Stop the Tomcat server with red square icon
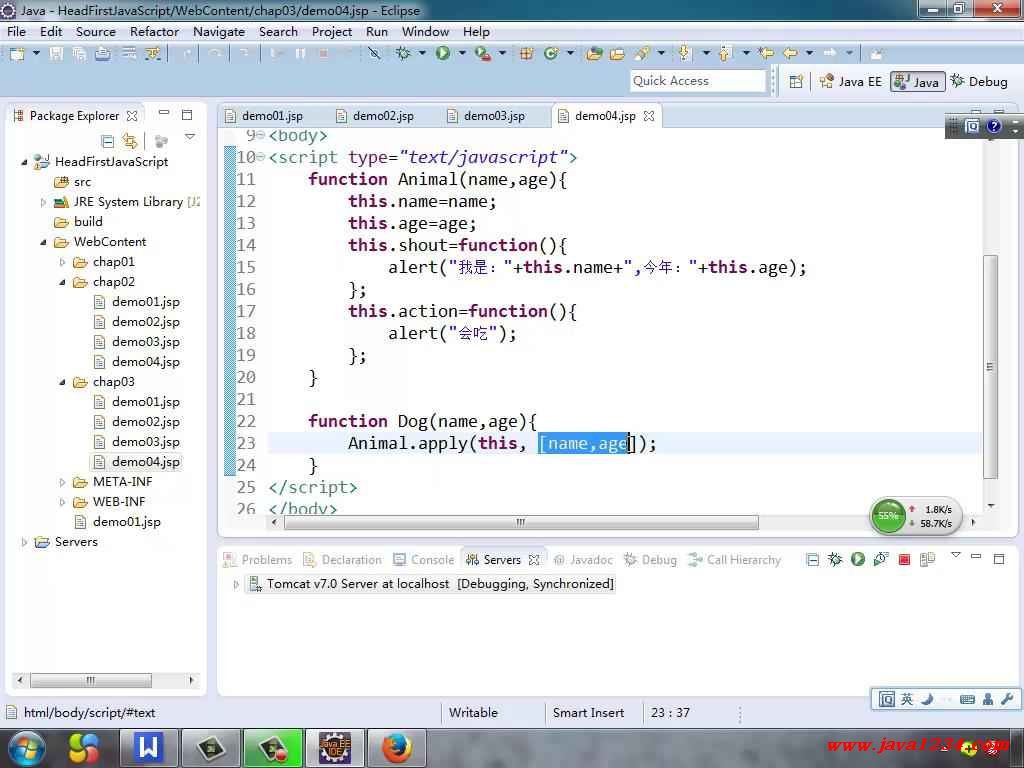Image resolution: width=1024 pixels, height=768 pixels. pyautogui.click(x=904, y=560)
